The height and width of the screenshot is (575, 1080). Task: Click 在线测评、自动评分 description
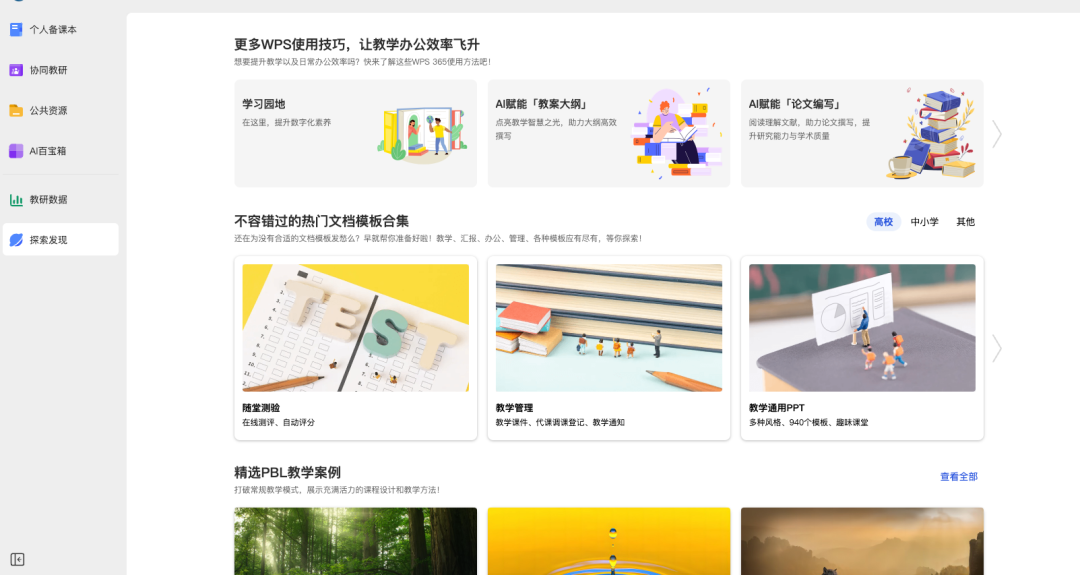click(278, 422)
